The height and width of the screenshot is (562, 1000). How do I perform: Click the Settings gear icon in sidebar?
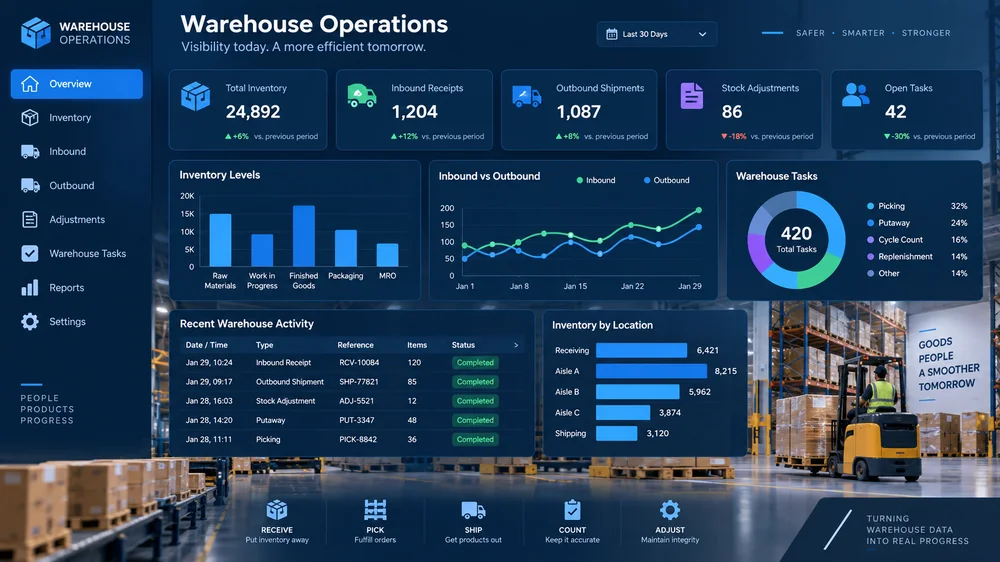pyautogui.click(x=29, y=322)
